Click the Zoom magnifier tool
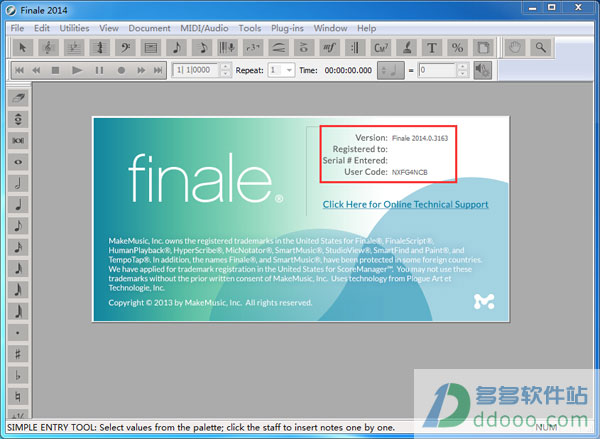The width and height of the screenshot is (600, 439). (x=541, y=47)
